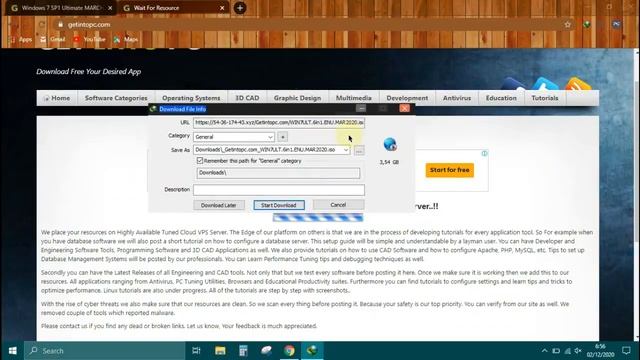Click the Start for free ad button

449,170
